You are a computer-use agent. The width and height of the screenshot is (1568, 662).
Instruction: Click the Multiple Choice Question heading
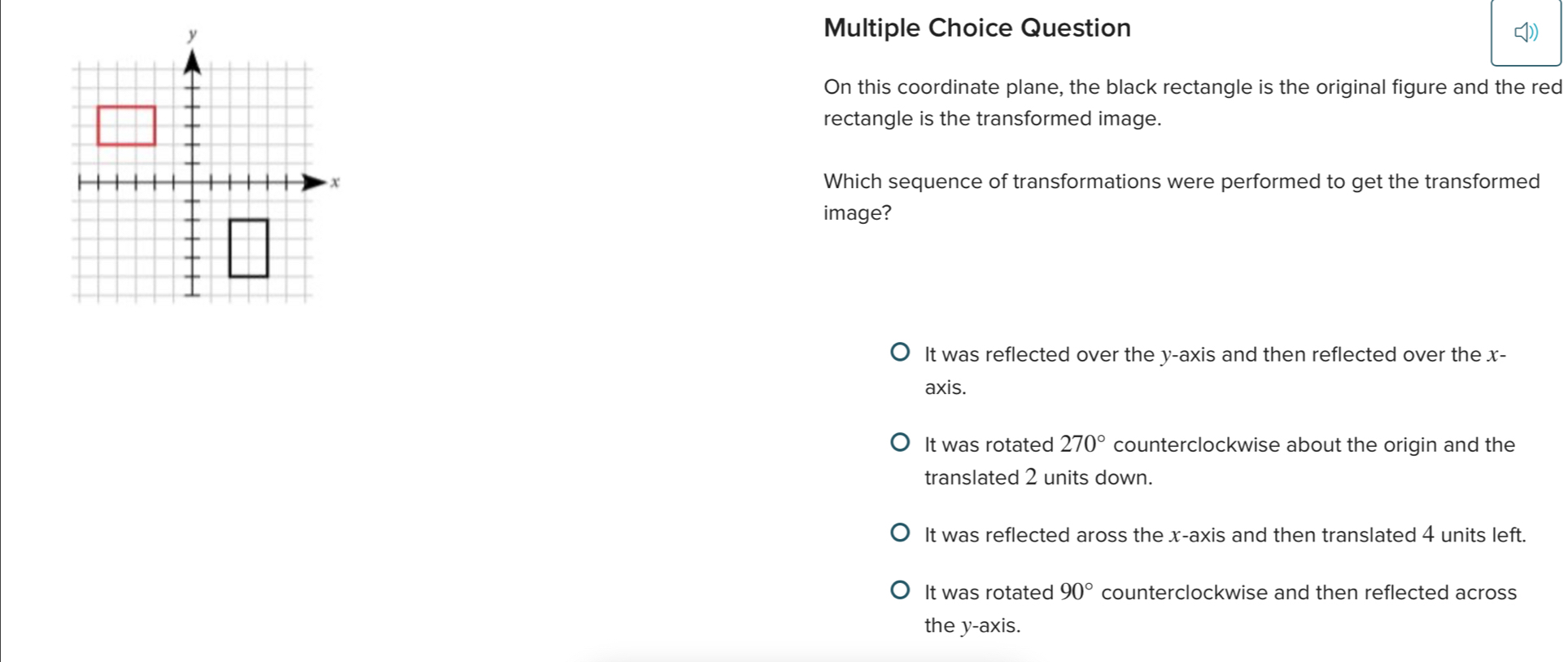click(x=977, y=28)
